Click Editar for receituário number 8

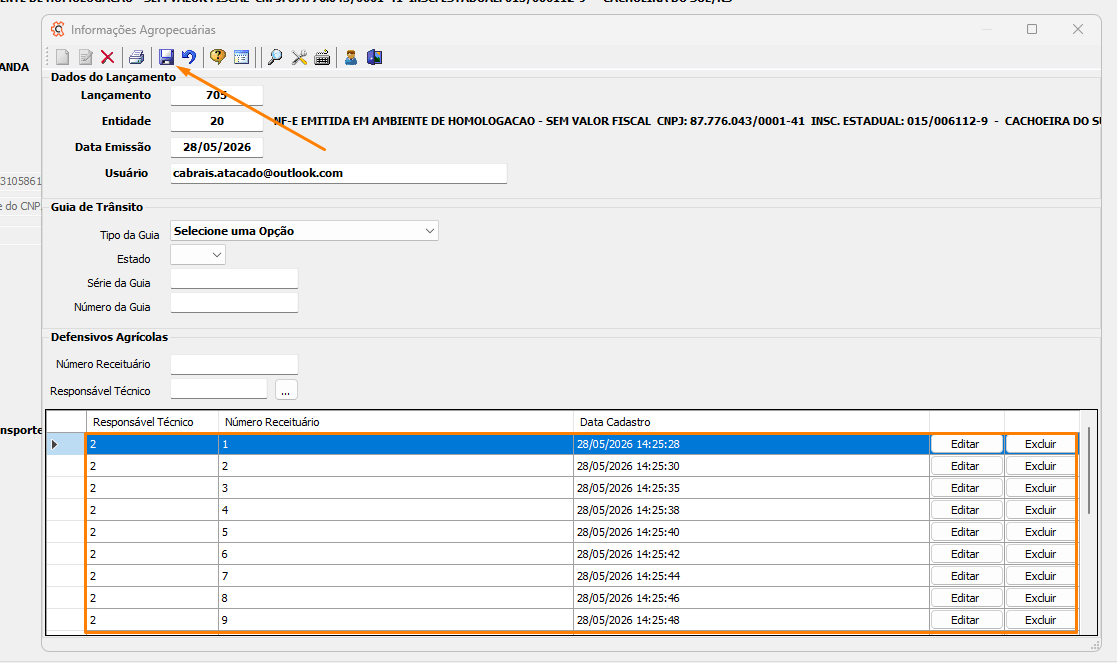pos(966,598)
